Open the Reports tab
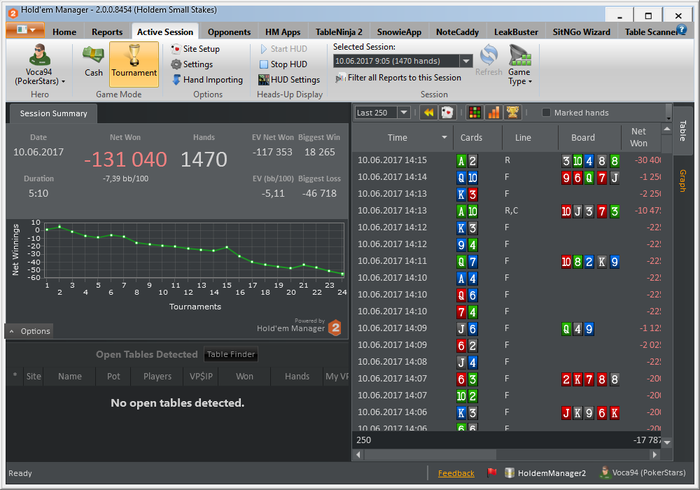The image size is (700, 490). (107, 32)
